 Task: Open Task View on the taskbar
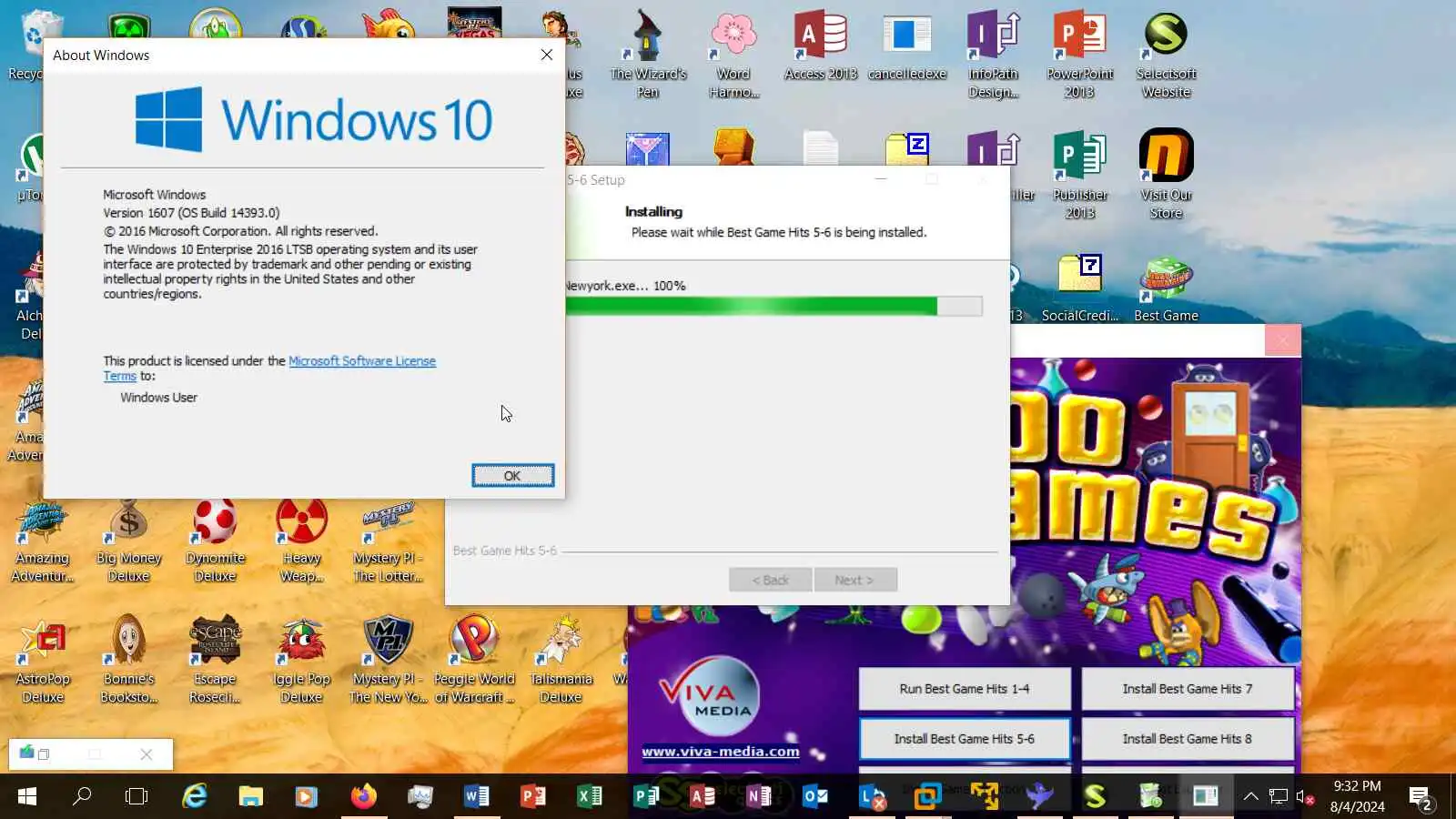[136, 797]
